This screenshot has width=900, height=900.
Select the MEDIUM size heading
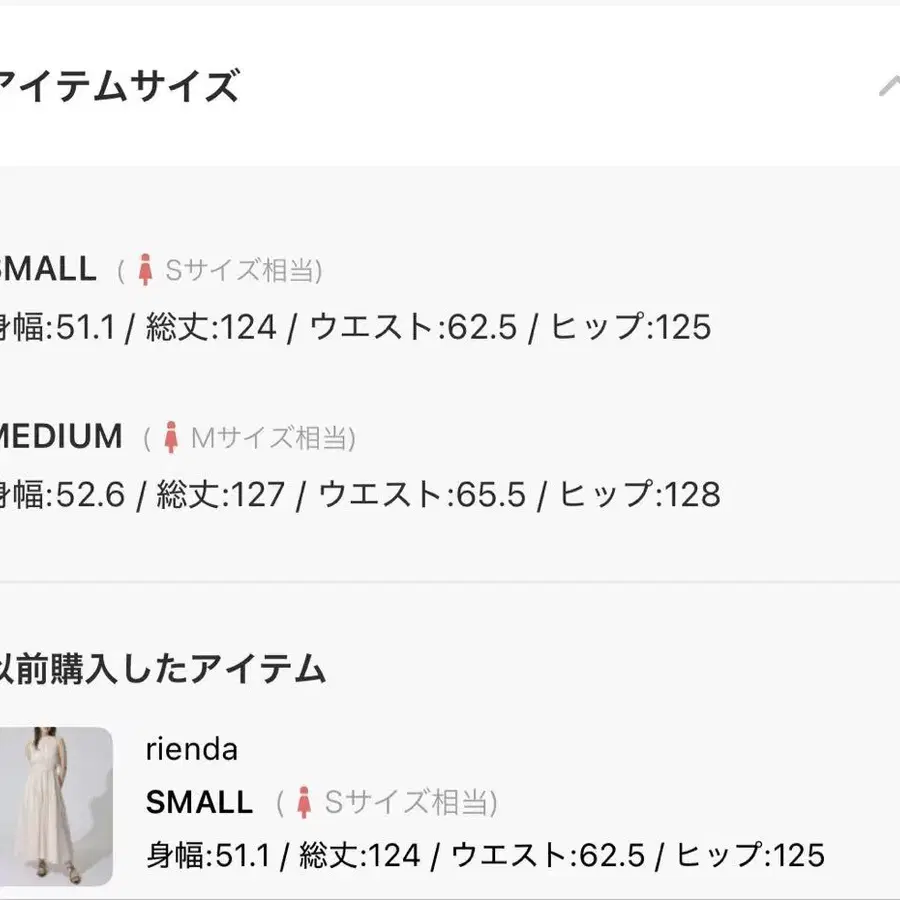click(x=61, y=436)
